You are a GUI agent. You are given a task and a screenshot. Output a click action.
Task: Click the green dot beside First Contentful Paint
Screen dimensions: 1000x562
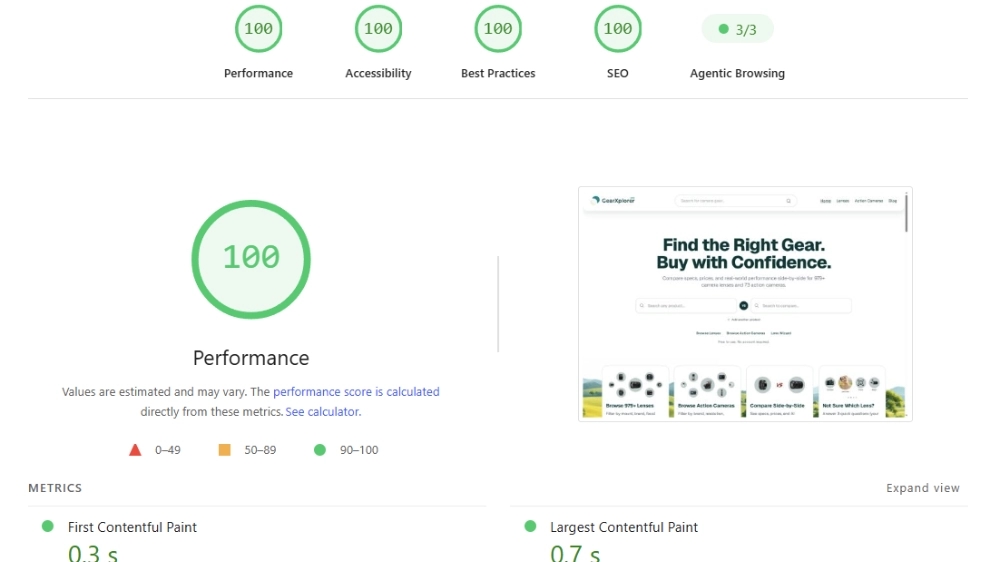point(47,526)
